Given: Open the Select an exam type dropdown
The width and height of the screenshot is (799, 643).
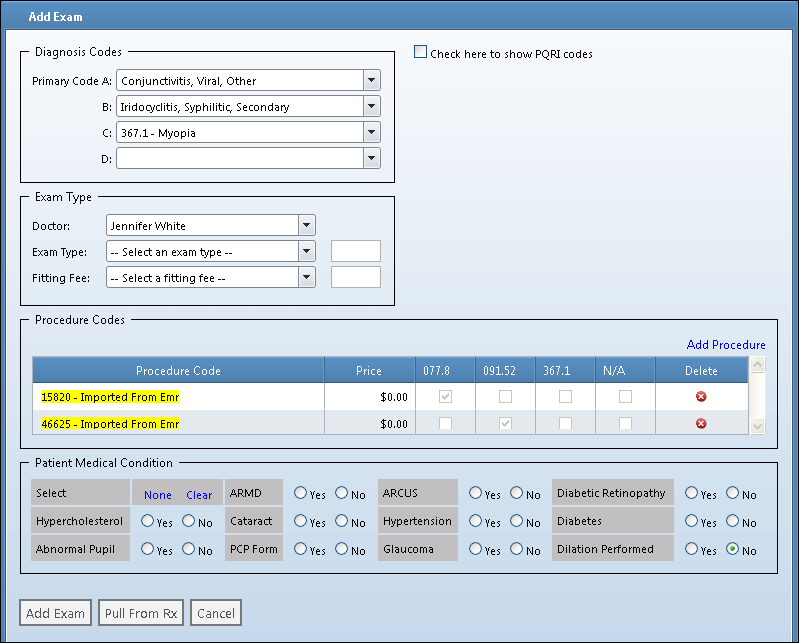Looking at the screenshot, I should (x=306, y=251).
